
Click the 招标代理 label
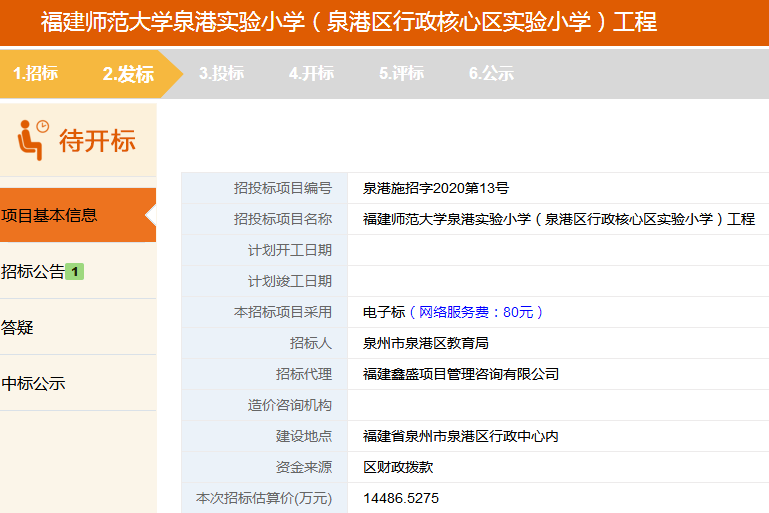click(x=304, y=374)
